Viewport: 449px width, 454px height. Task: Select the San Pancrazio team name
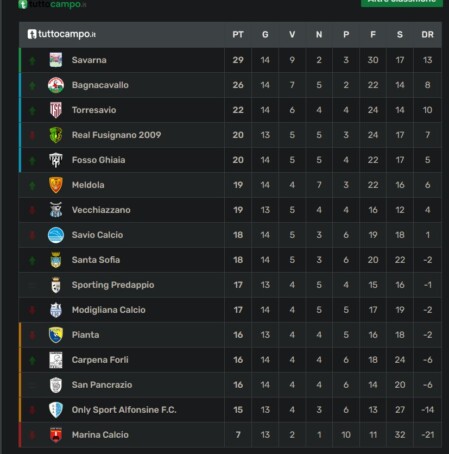pyautogui.click(x=102, y=385)
